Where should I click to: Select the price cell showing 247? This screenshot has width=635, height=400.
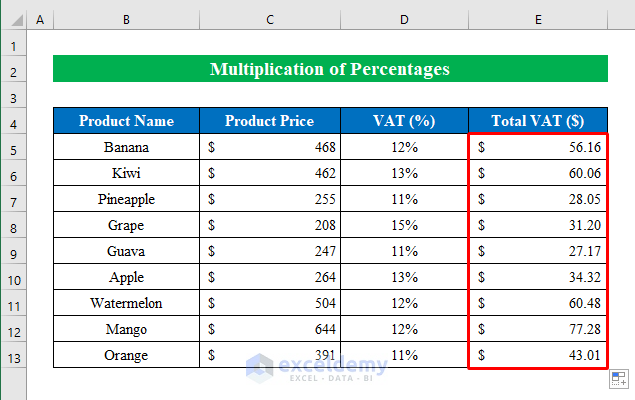click(270, 251)
